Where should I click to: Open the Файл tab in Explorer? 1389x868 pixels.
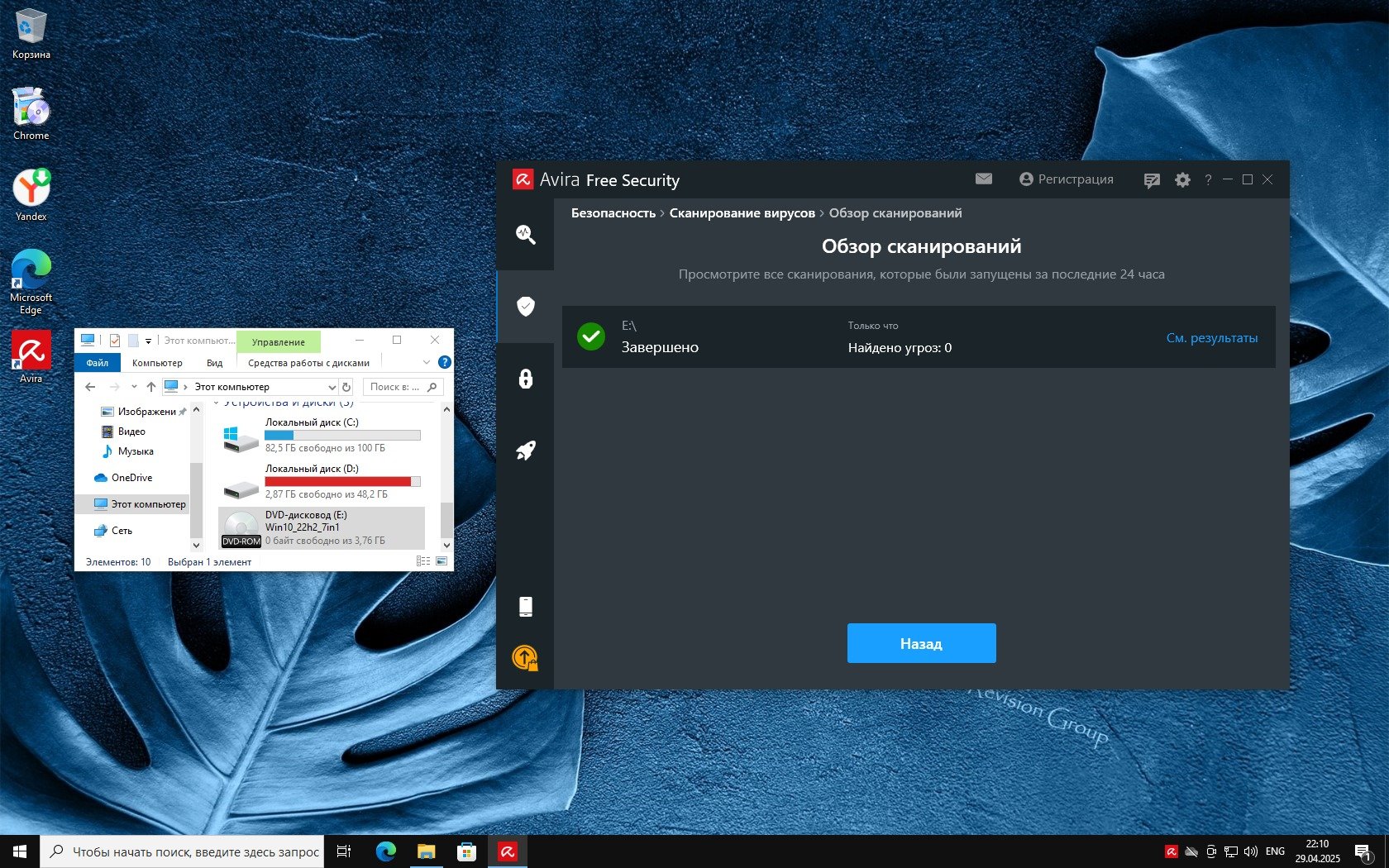[x=98, y=363]
